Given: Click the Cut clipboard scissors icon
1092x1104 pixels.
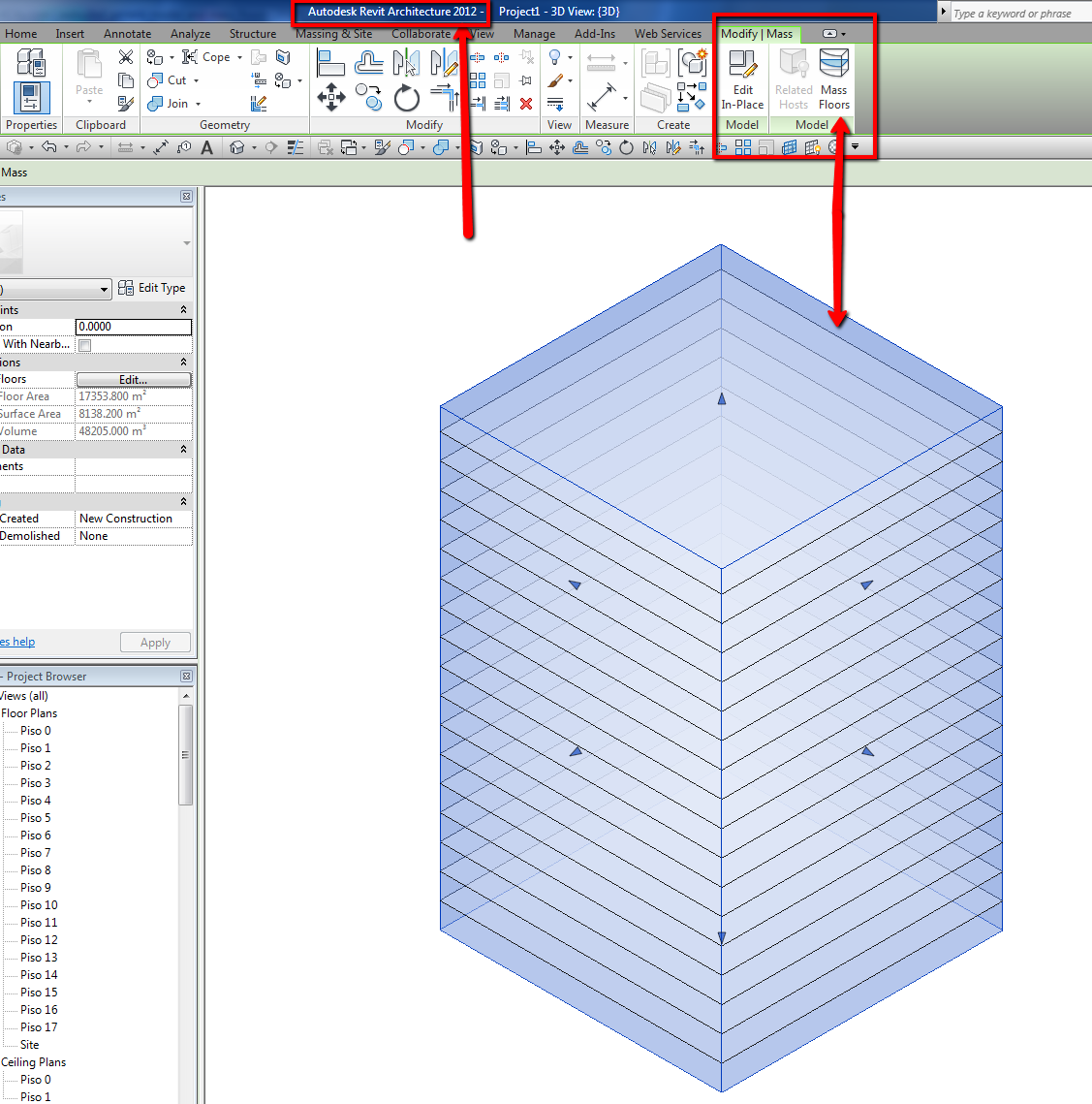Looking at the screenshot, I should (x=126, y=57).
